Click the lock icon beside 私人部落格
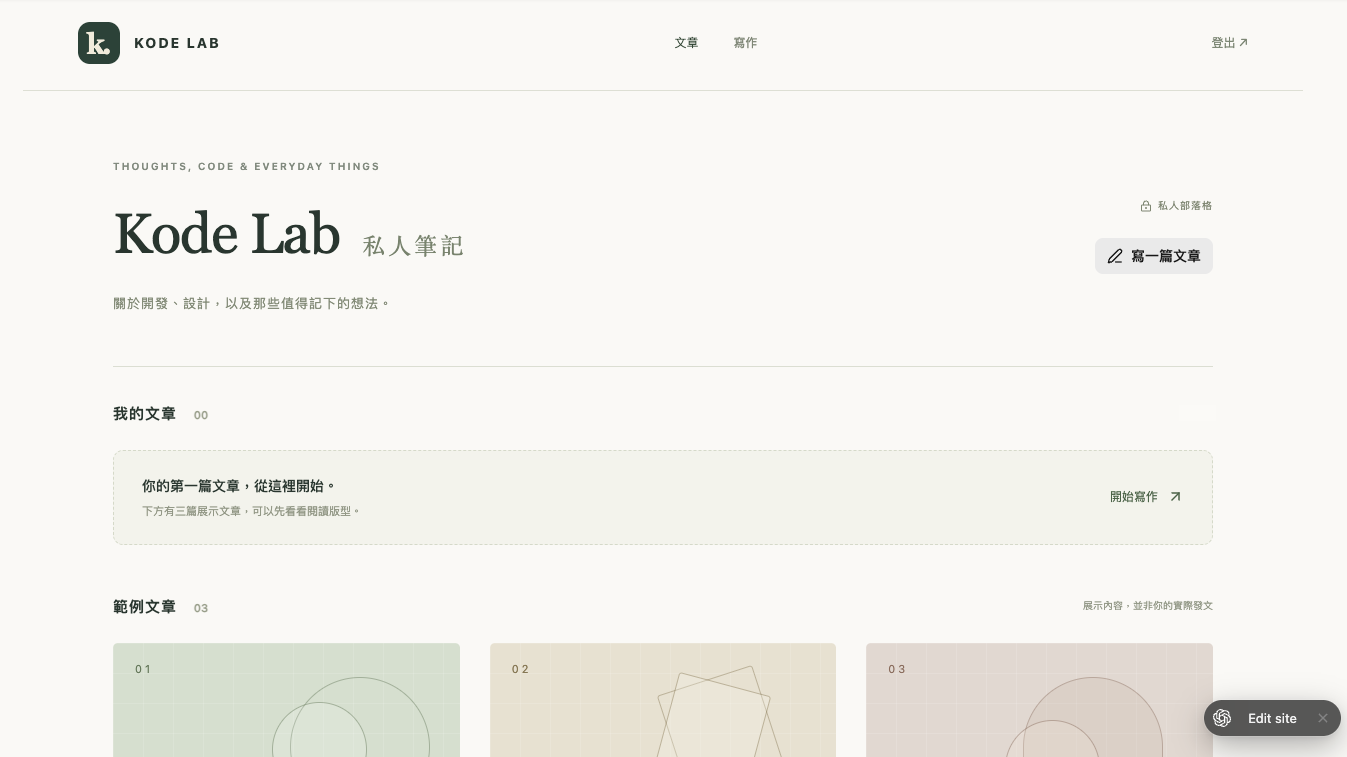 (x=1146, y=206)
